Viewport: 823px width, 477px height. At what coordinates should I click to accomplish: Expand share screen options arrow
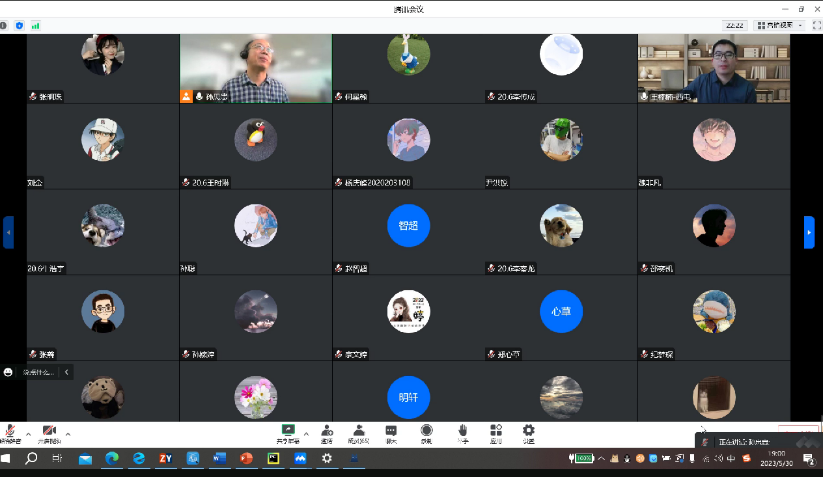point(306,433)
